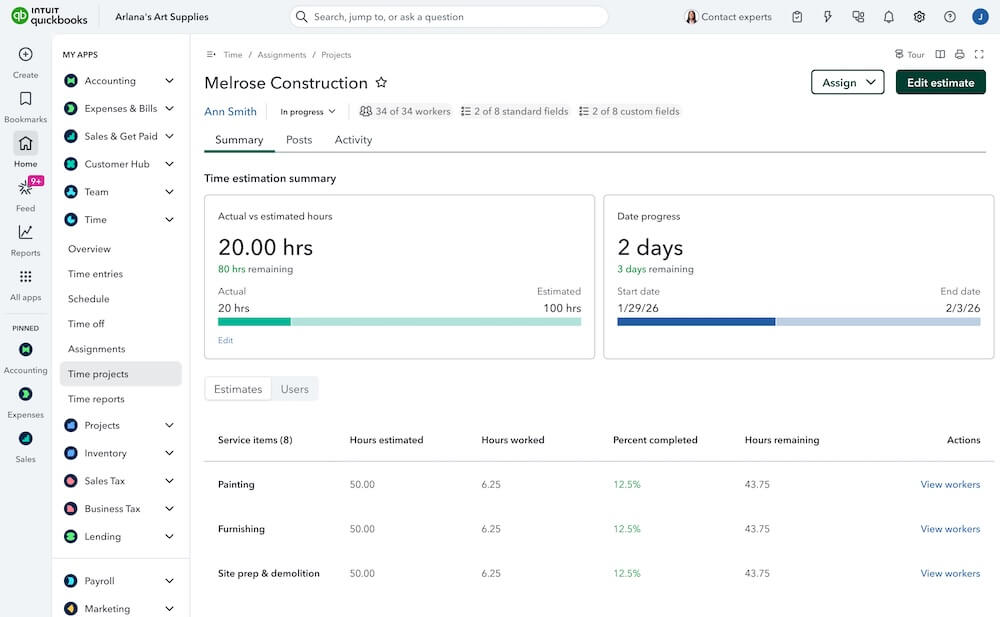Favorite Melrose Construction with star icon
Image resolution: width=1000 pixels, height=617 pixels.
coord(381,82)
